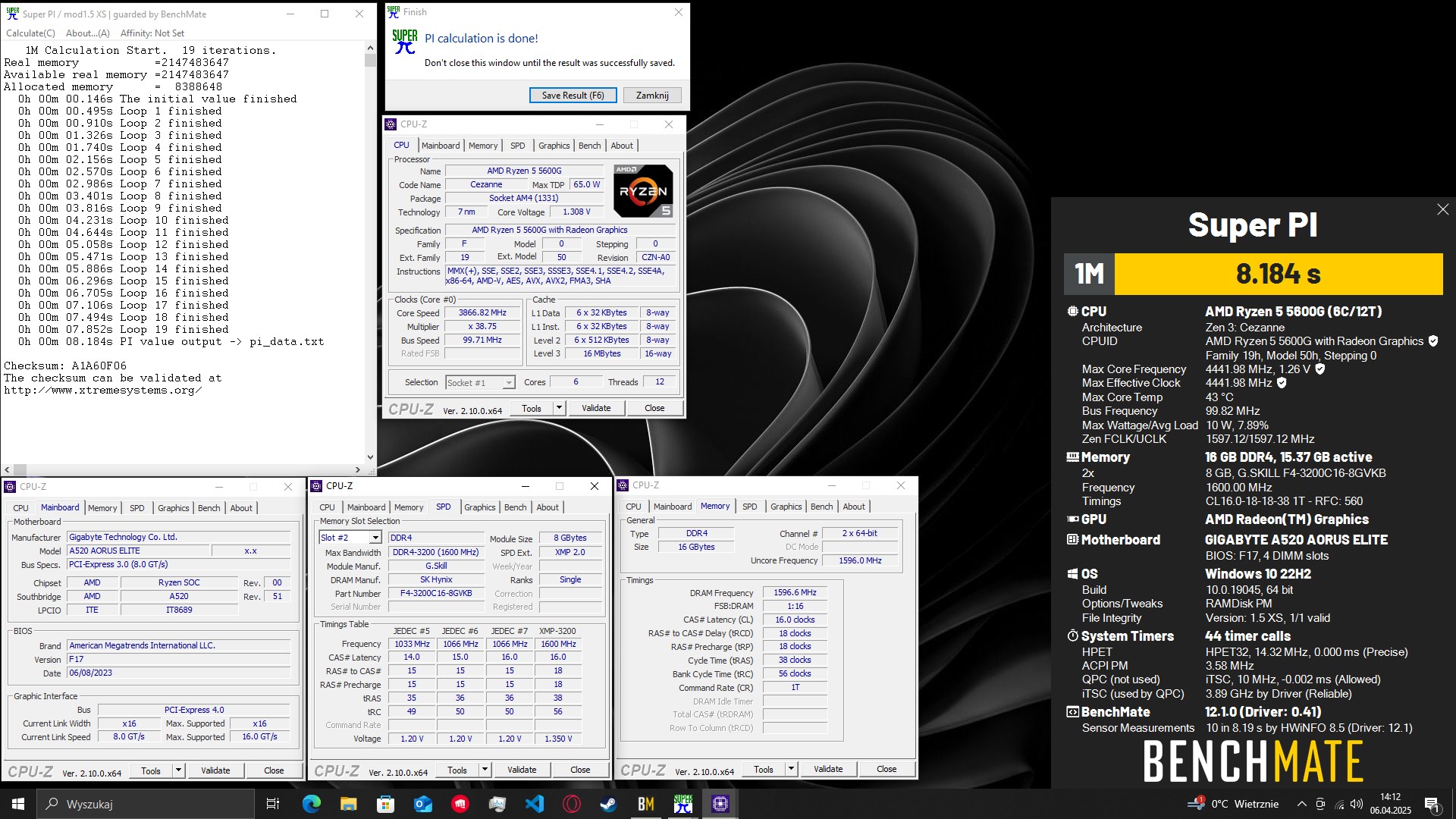Open Graphics tab in top CPU-Z window
Viewport: 1456px width, 819px height.
tap(554, 146)
